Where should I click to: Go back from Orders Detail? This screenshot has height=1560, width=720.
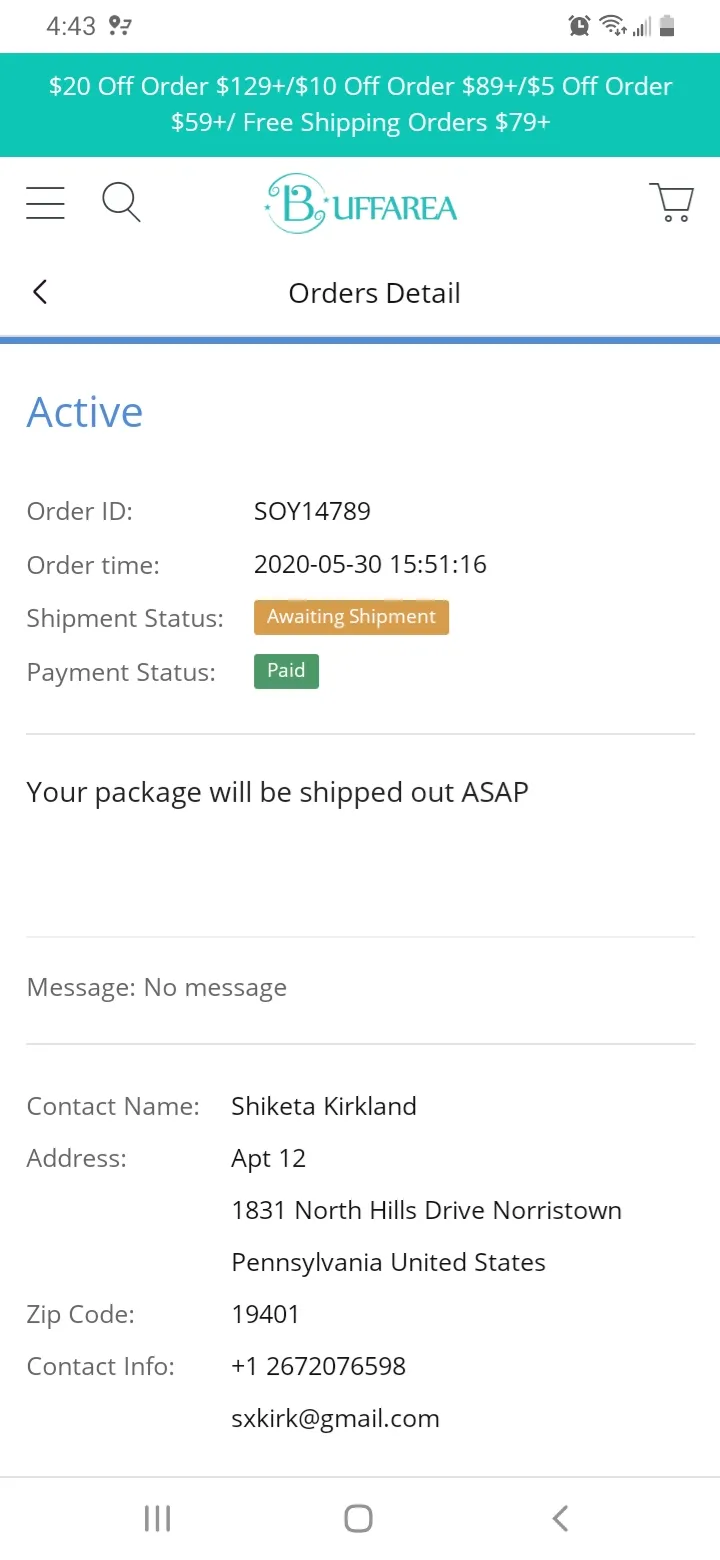tap(40, 292)
